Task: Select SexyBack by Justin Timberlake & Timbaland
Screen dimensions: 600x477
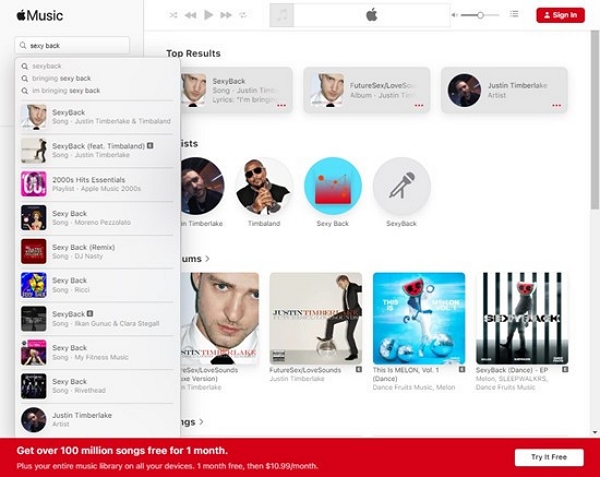Action: 98,117
